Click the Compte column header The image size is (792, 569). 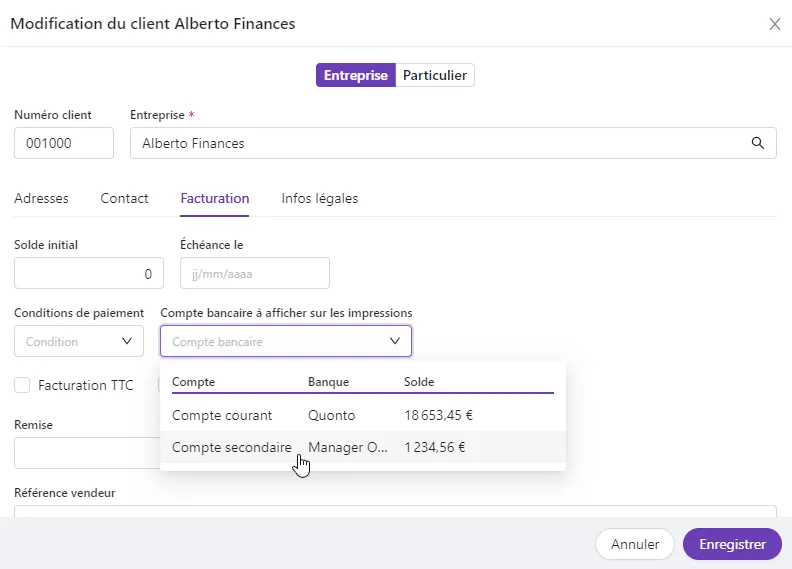tap(193, 382)
